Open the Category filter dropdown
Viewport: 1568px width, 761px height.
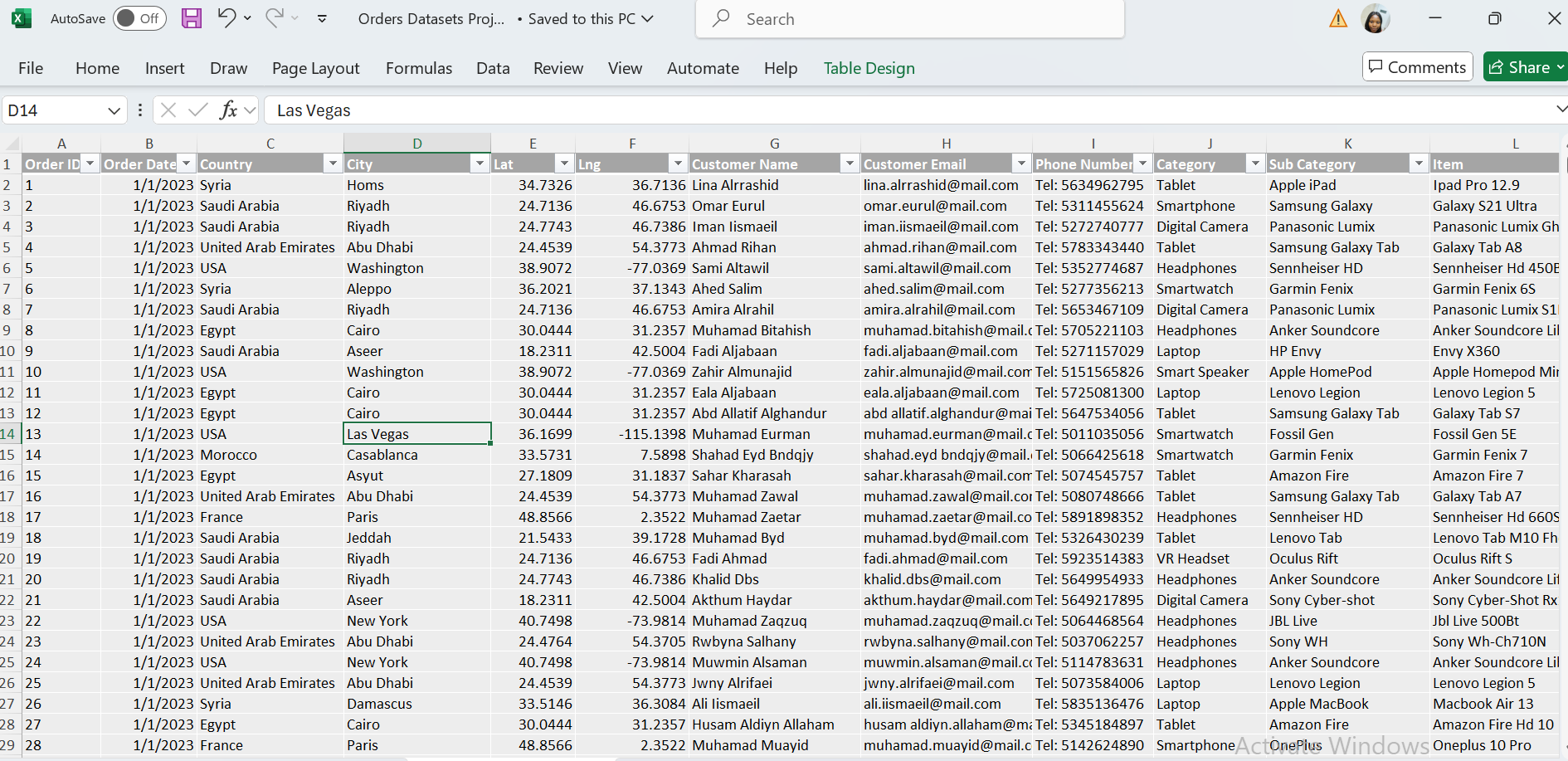(1255, 164)
